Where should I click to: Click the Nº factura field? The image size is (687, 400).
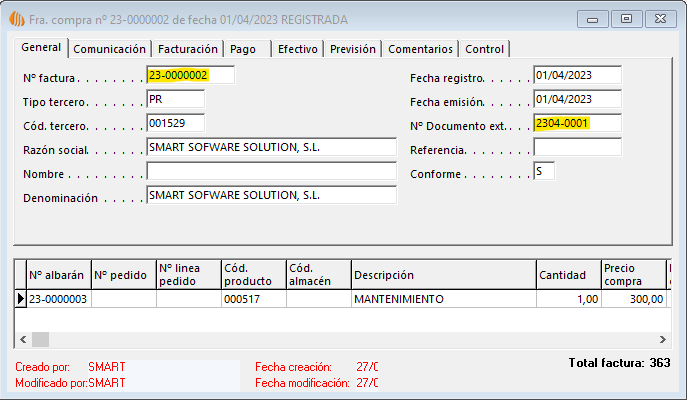[x=190, y=75]
